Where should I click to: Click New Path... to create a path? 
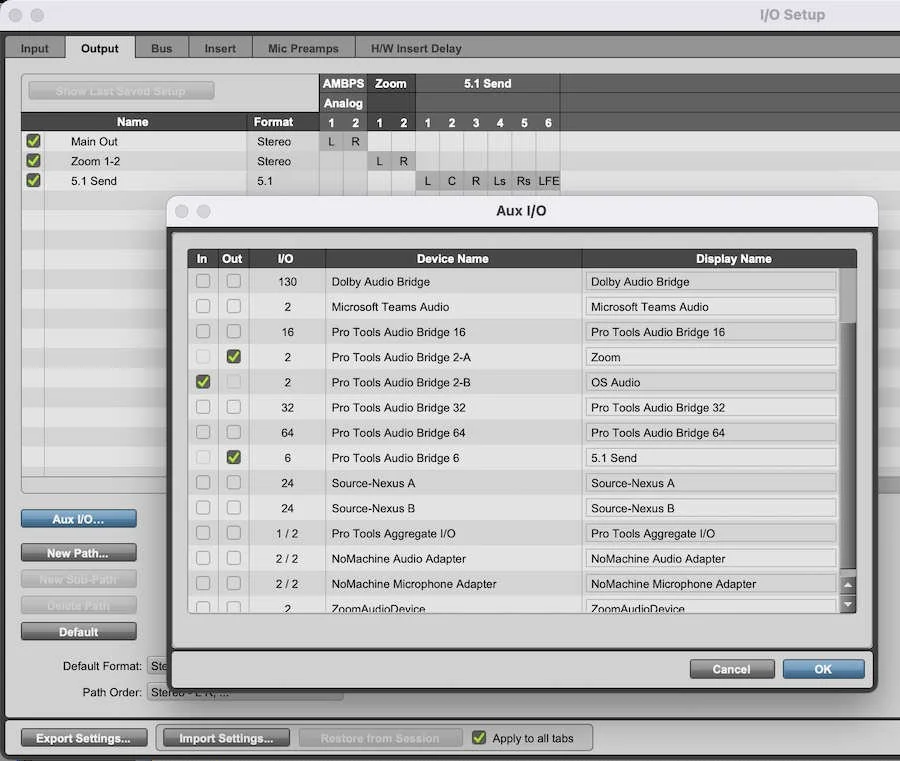pos(78,552)
